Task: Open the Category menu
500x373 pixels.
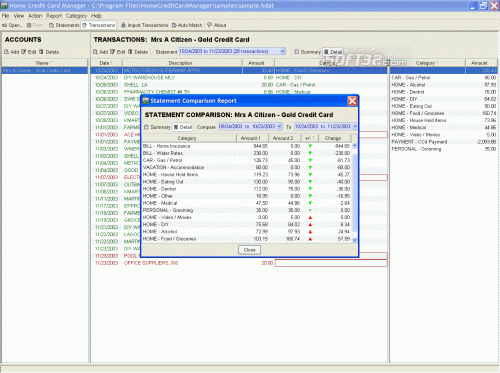Action: click(76, 16)
